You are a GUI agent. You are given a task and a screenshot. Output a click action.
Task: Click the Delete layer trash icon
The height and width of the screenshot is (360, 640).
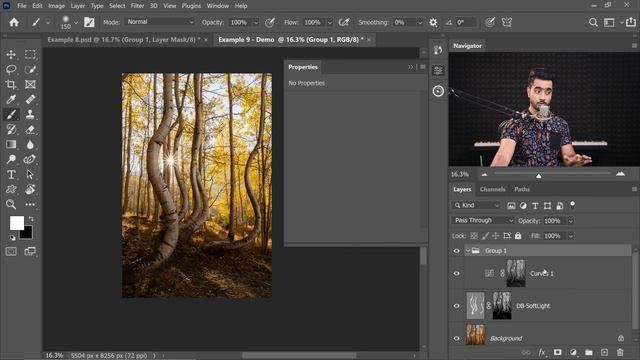[x=620, y=352]
